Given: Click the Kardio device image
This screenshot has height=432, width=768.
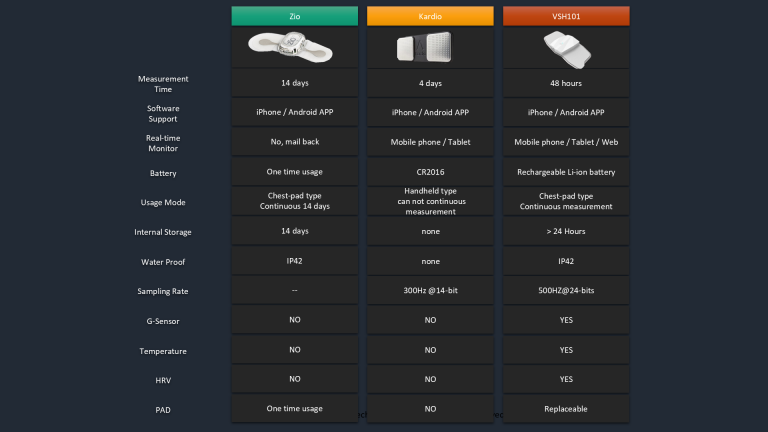Looking at the screenshot, I should 429,47.
